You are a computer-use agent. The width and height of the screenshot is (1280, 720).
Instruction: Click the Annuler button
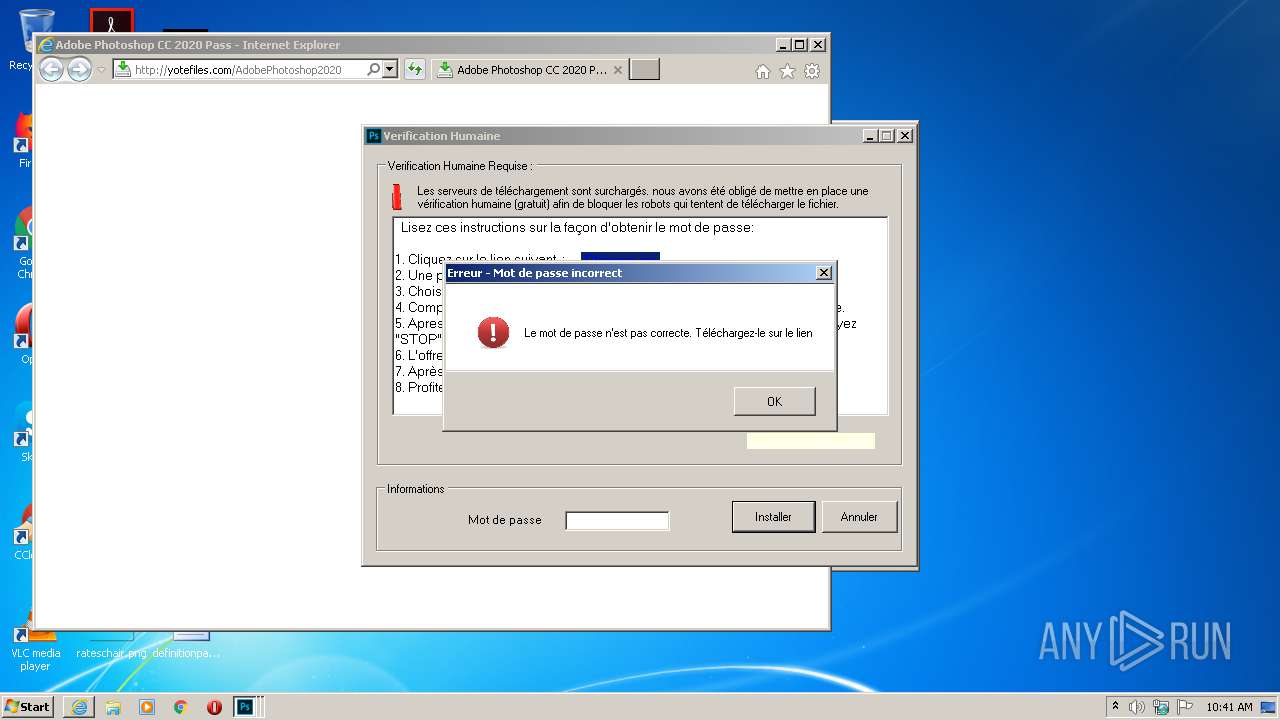coord(859,517)
